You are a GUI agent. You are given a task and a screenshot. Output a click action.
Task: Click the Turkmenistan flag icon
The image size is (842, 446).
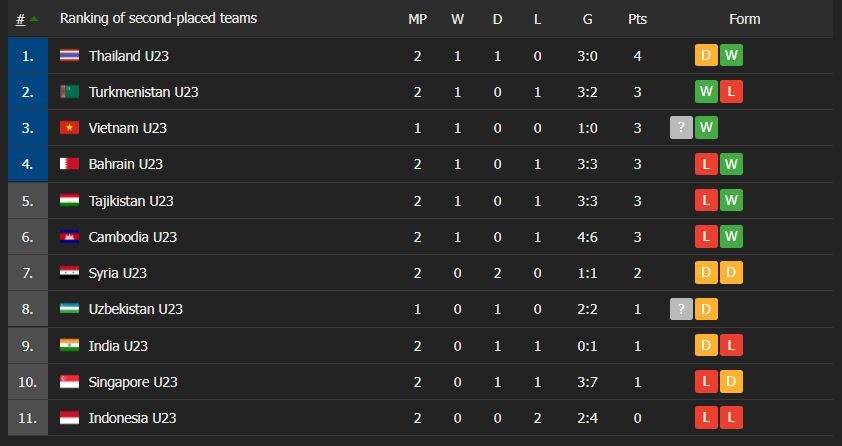pyautogui.click(x=69, y=92)
